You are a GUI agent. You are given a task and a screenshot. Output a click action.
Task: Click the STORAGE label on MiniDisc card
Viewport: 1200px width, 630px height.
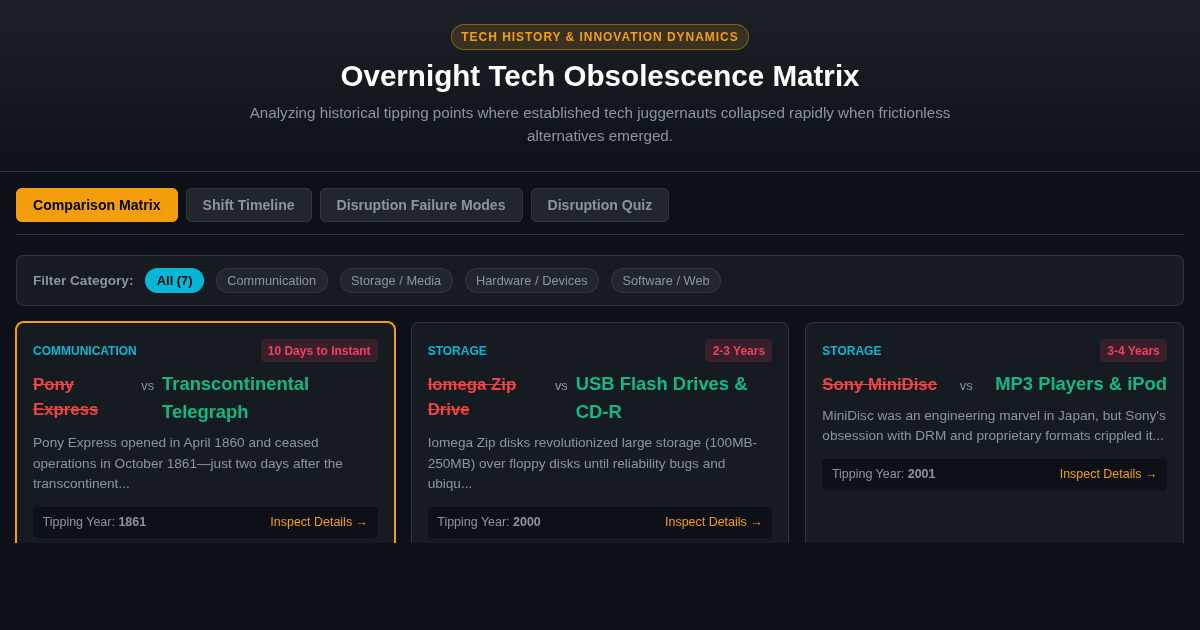[x=852, y=351]
